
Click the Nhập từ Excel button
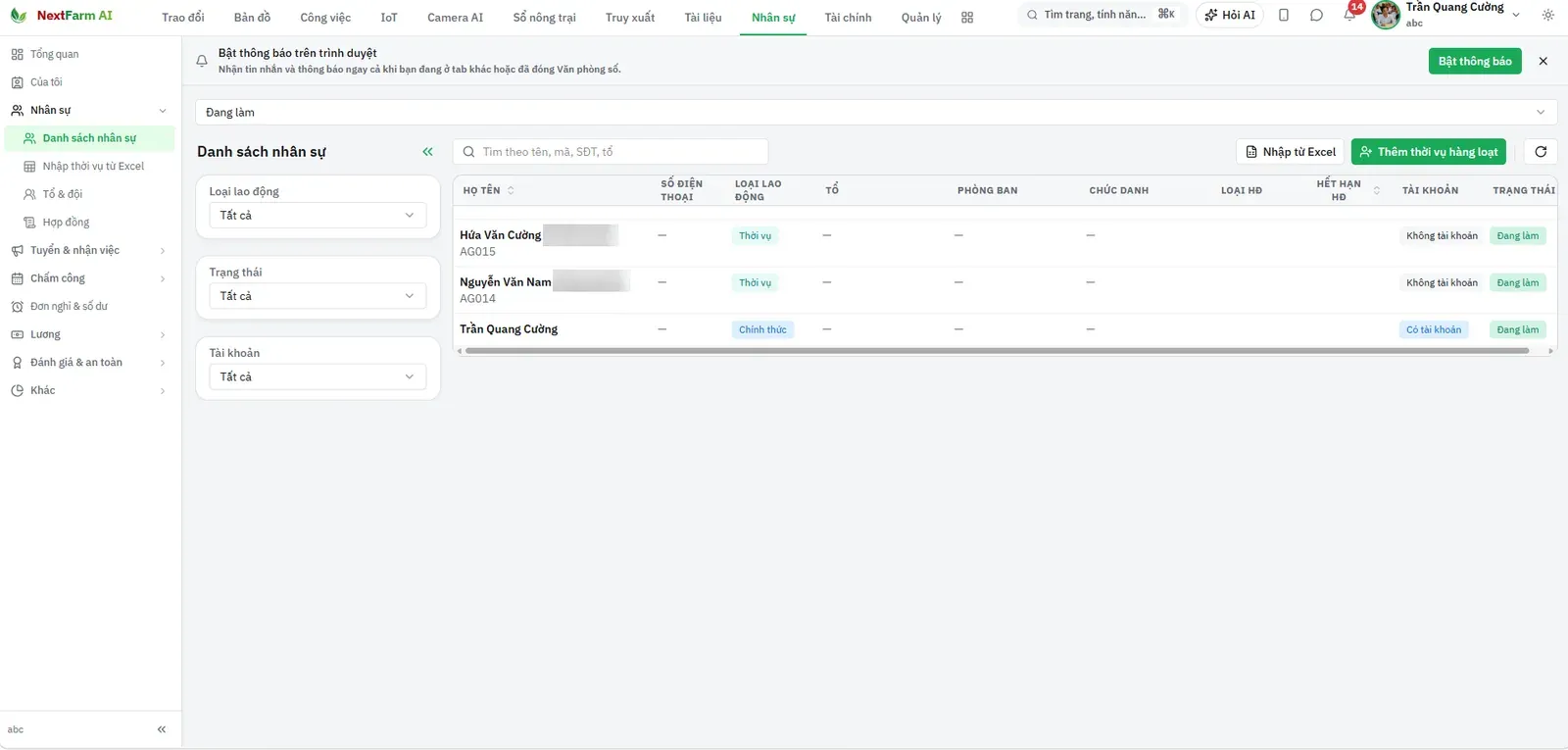[x=1290, y=152]
